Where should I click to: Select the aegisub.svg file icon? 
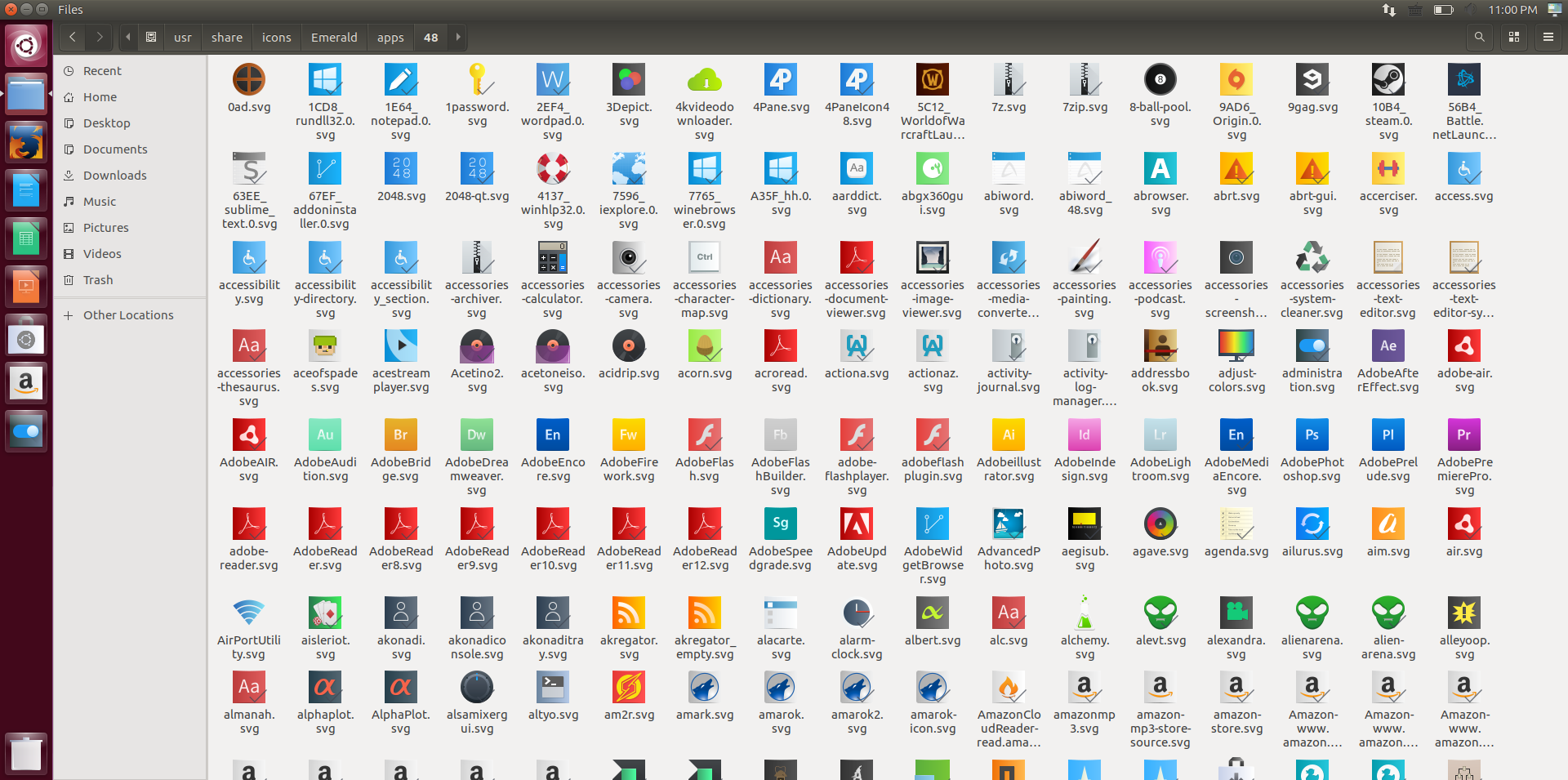tap(1085, 524)
